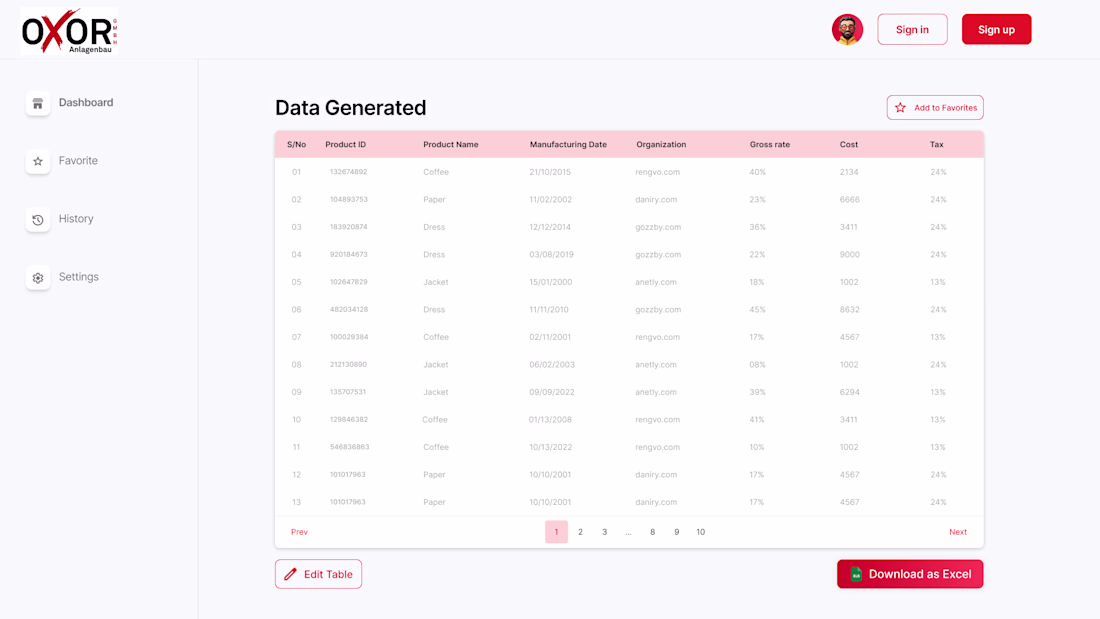1100x619 pixels.
Task: Click Gross rate 45% cell
Action: (757, 310)
